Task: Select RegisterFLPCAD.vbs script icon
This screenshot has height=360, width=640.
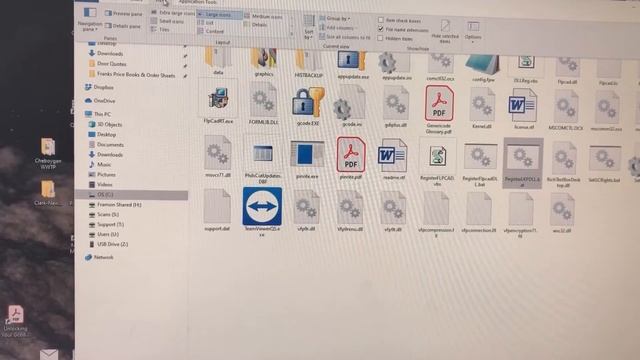Action: click(438, 161)
